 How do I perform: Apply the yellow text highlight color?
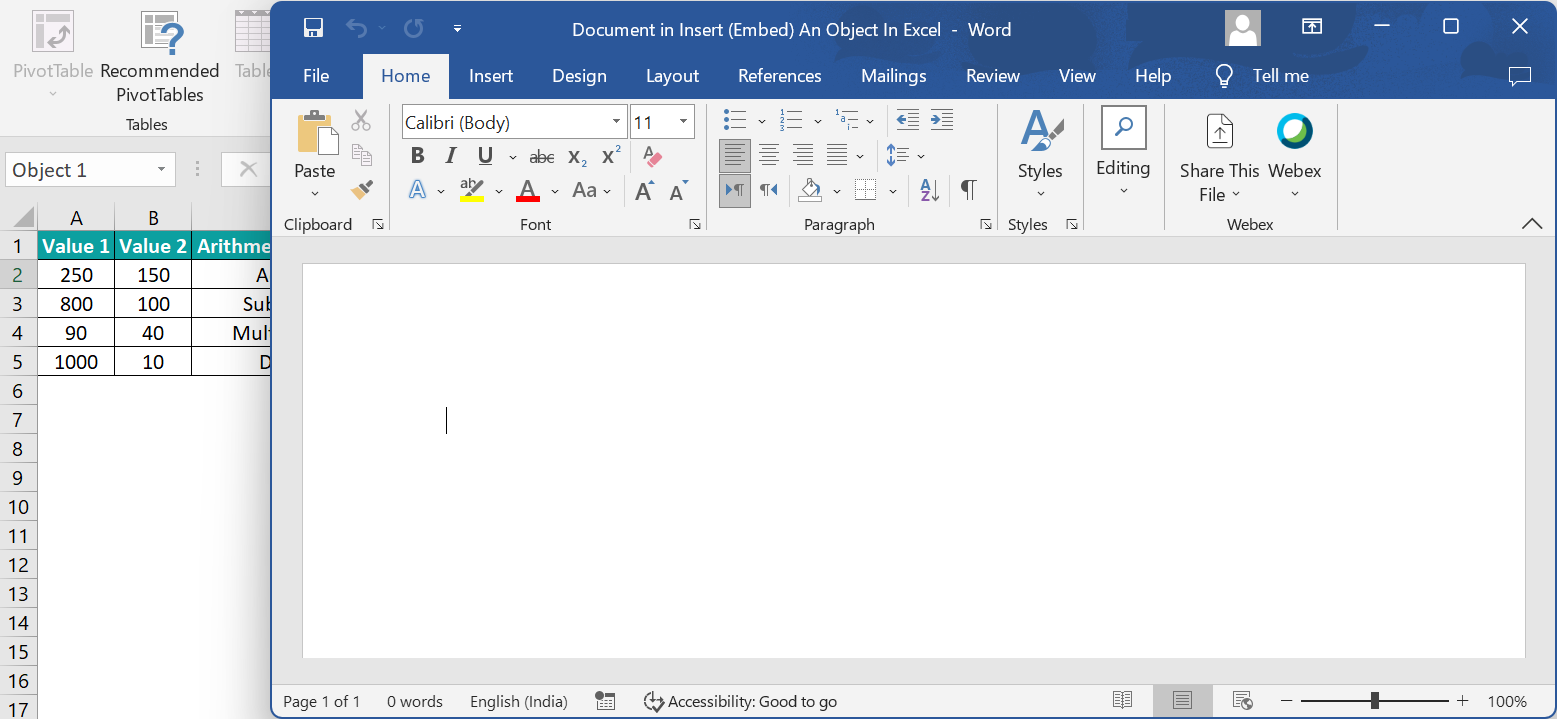coord(471,190)
